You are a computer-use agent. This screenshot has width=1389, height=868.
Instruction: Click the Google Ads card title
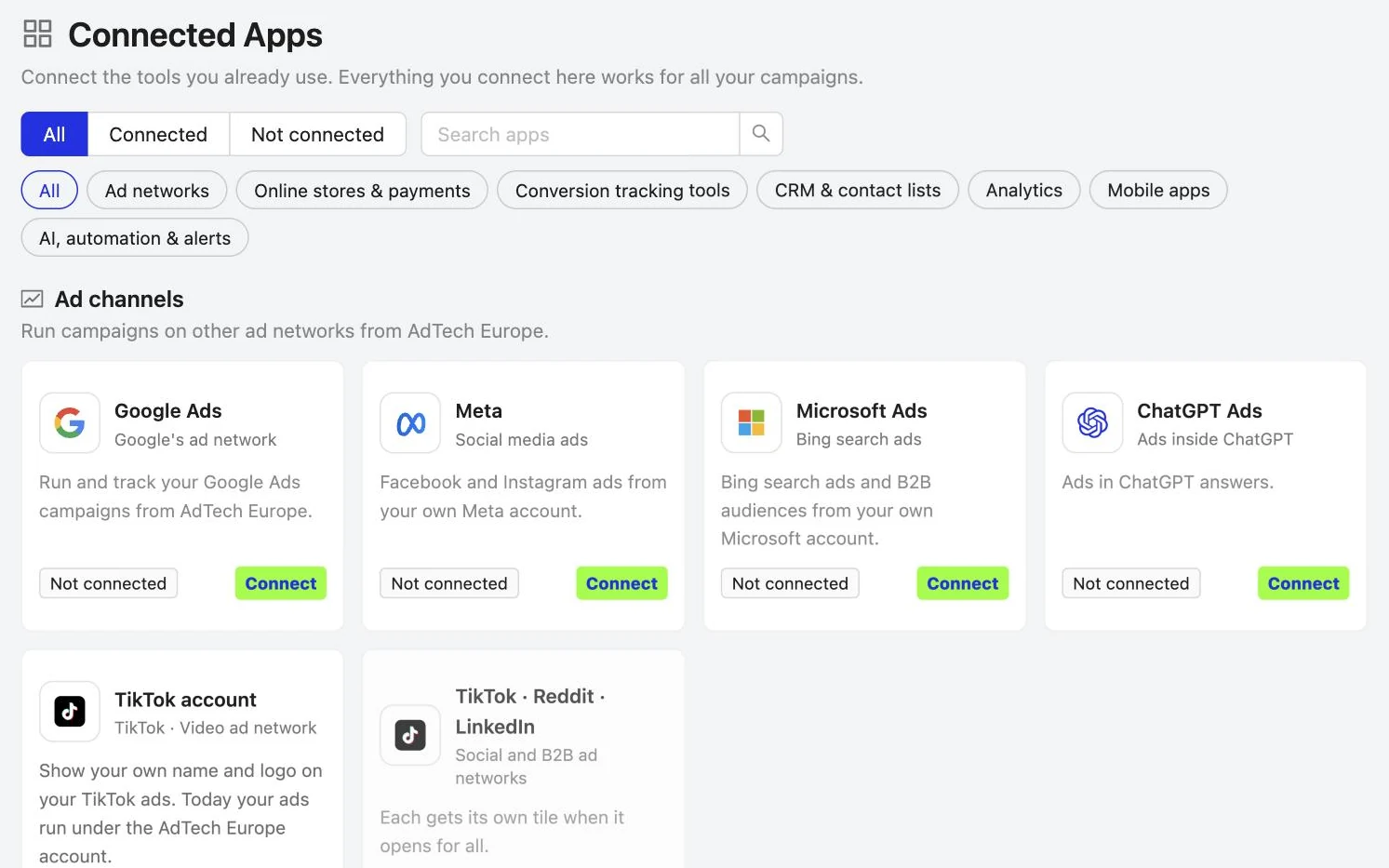[168, 411]
